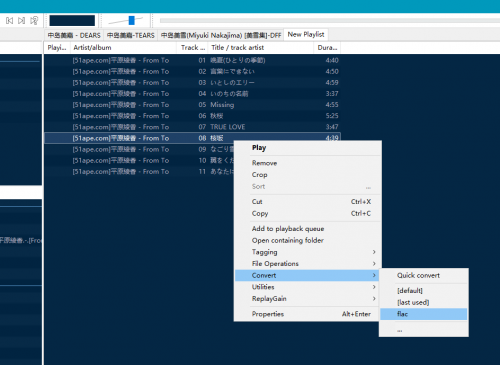Screen dimensions: 500x365
Task: Click the random playback icon
Action: (x=34, y=21)
